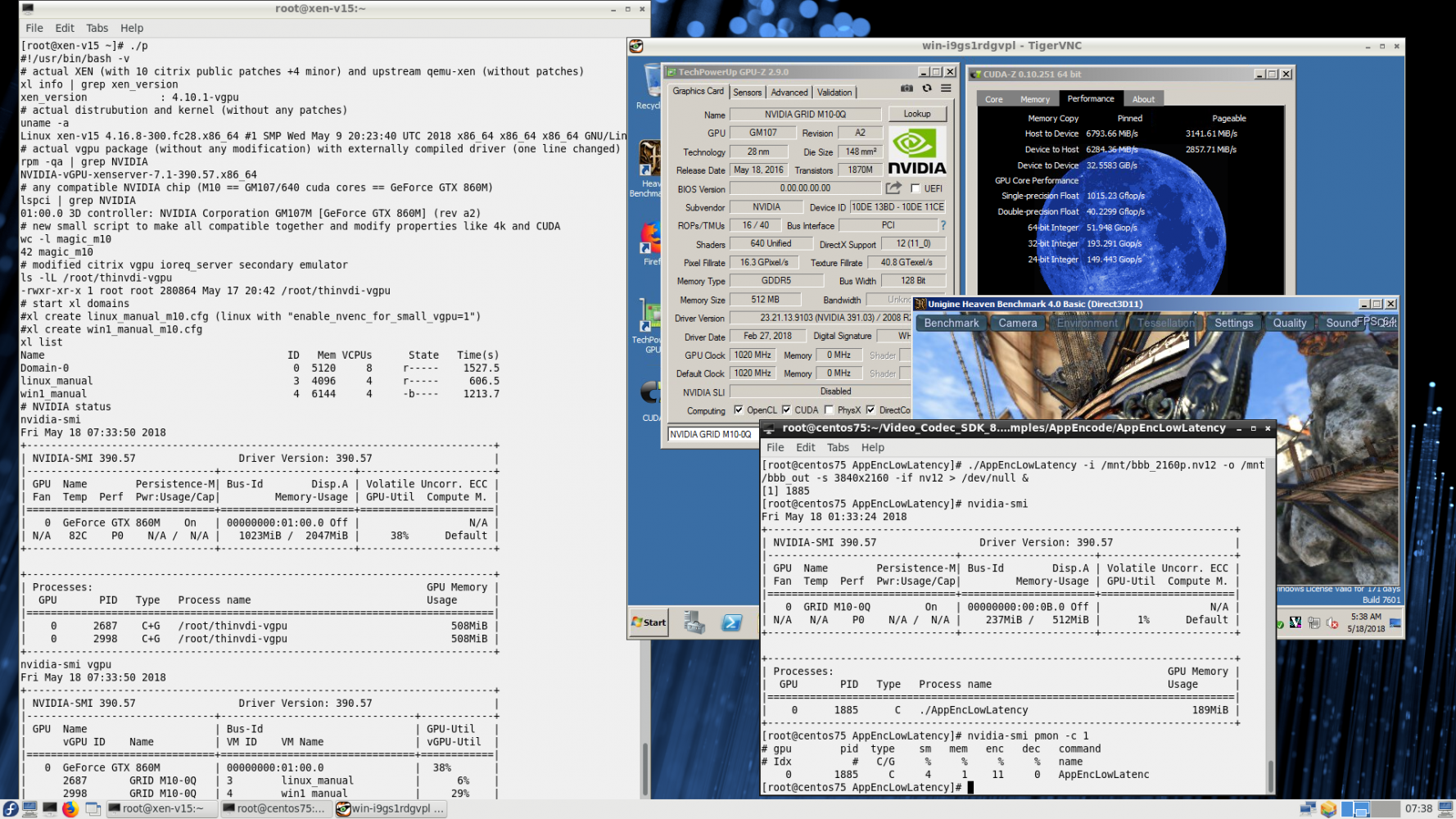The height and width of the screenshot is (819, 1456).
Task: Open GPU-Z hamburger menu icon
Action: 946,88
